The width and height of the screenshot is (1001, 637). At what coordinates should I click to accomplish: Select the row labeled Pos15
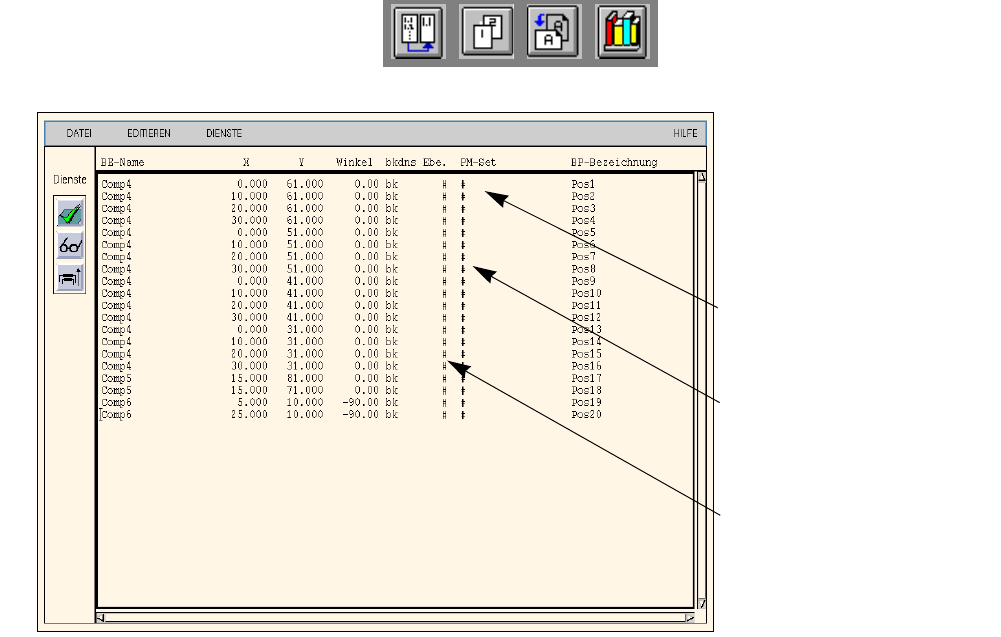pyautogui.click(x=395, y=354)
